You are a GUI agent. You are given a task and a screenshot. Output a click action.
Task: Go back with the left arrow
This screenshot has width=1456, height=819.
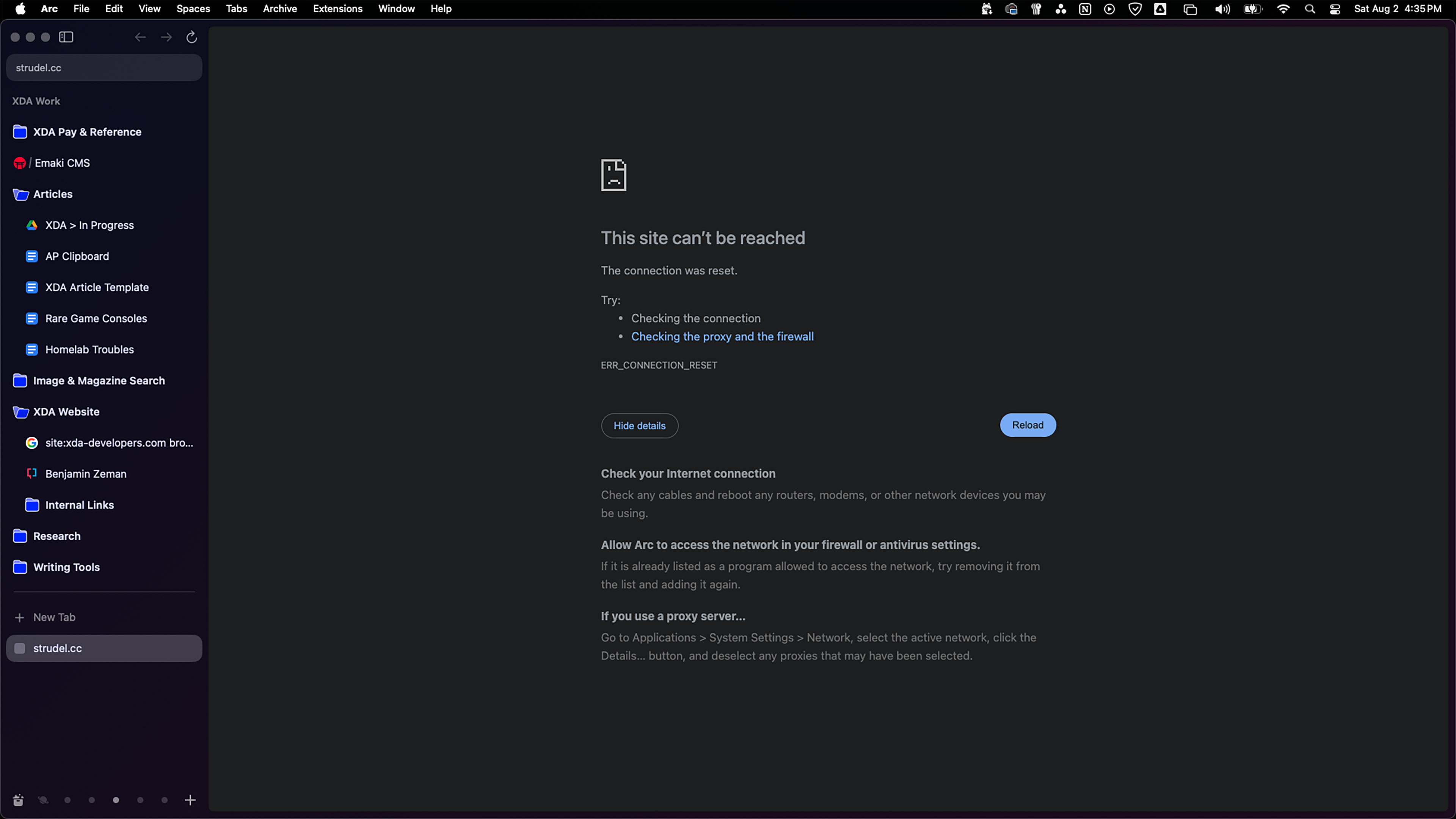140,37
